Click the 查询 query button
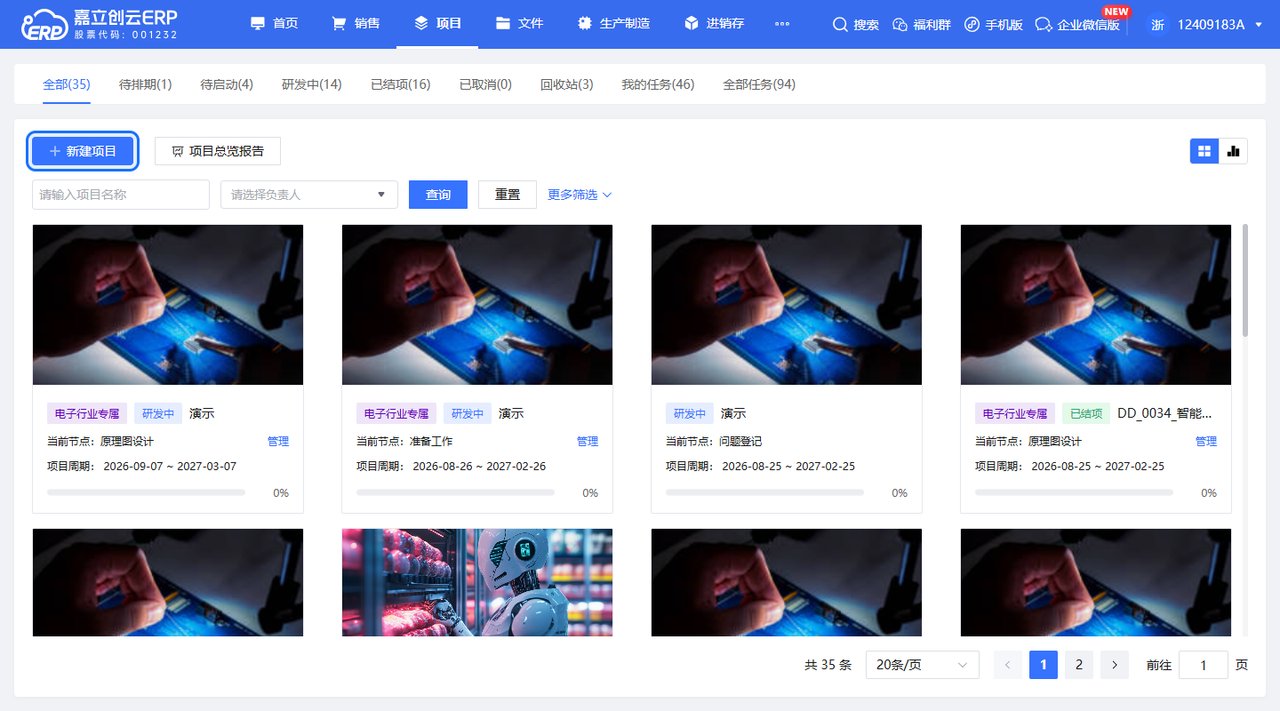Viewport: 1280px width, 711px height. coord(438,195)
